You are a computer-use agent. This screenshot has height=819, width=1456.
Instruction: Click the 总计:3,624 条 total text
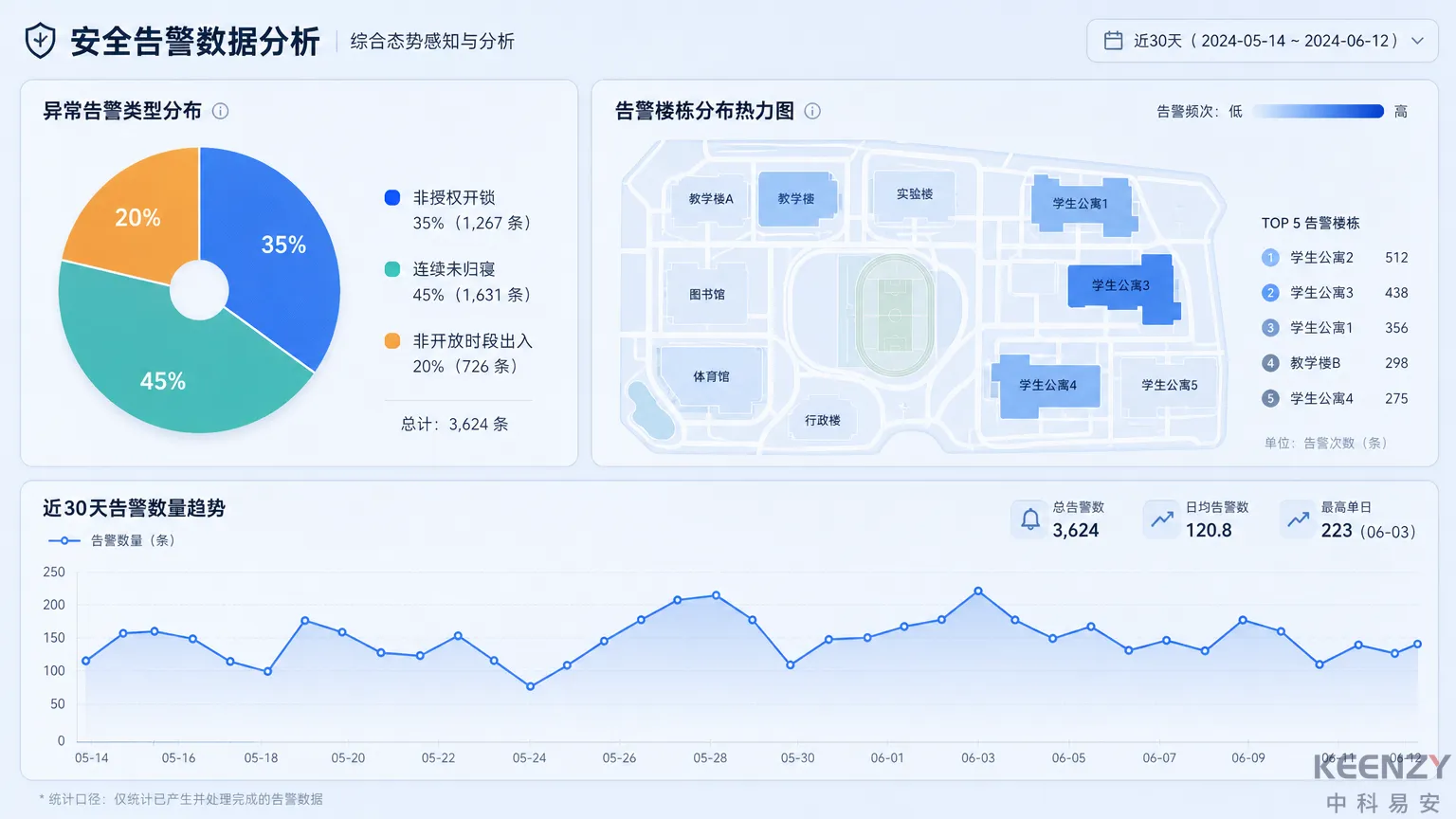pos(455,424)
